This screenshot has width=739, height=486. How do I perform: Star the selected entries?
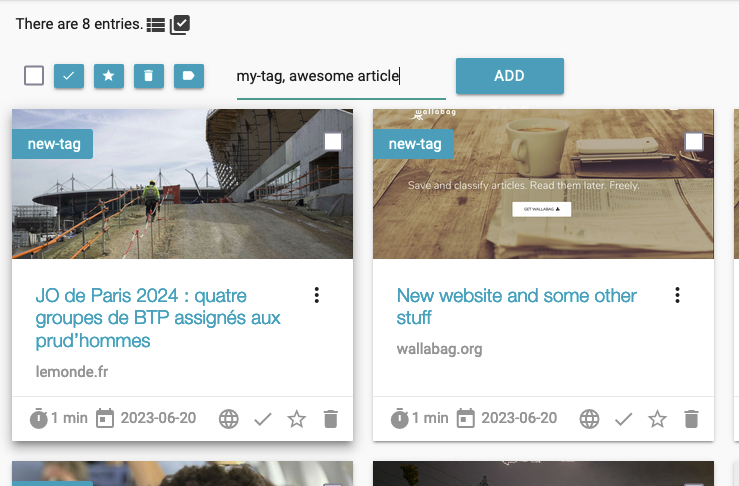pos(109,76)
